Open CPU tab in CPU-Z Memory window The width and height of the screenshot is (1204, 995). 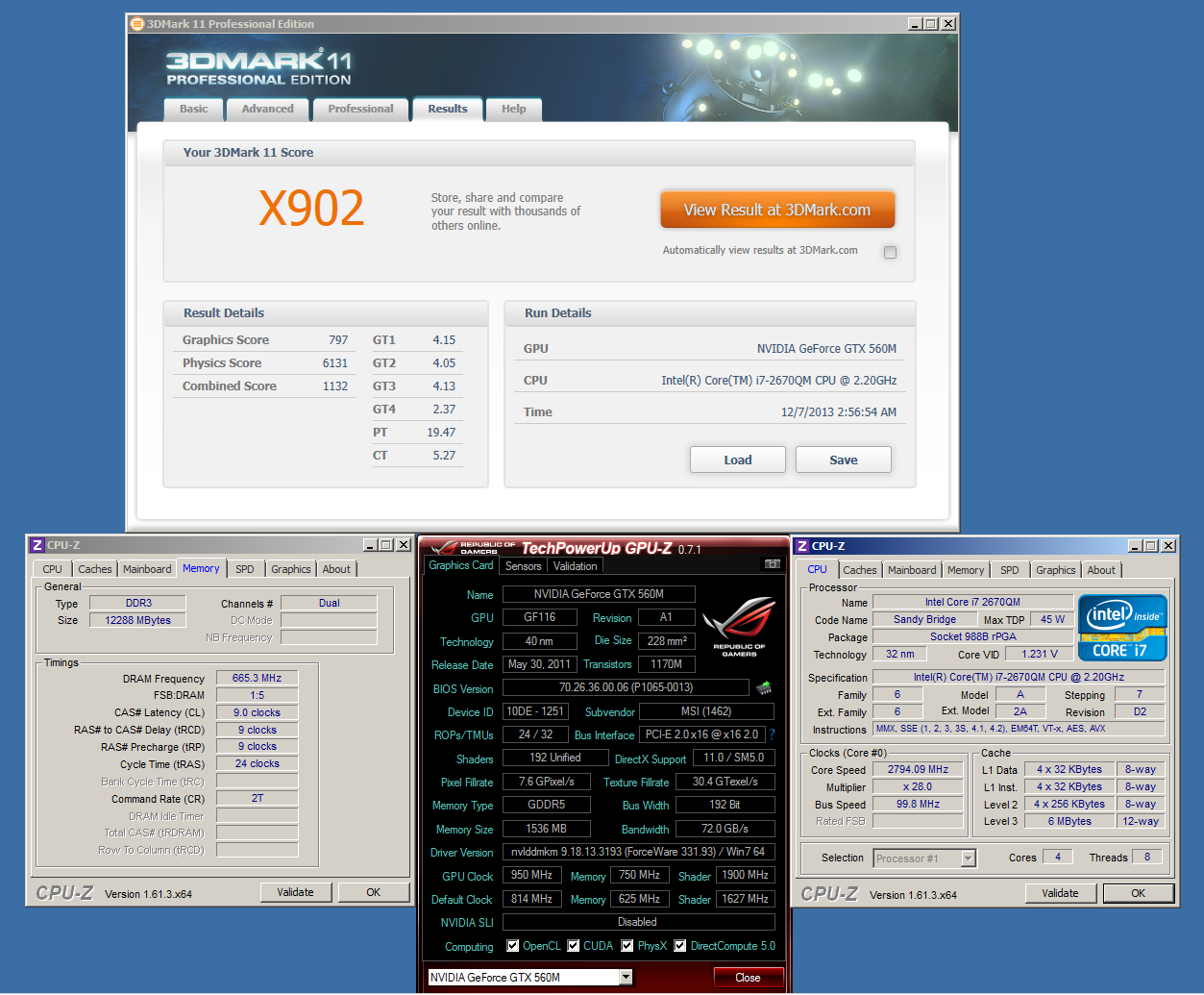click(x=52, y=569)
